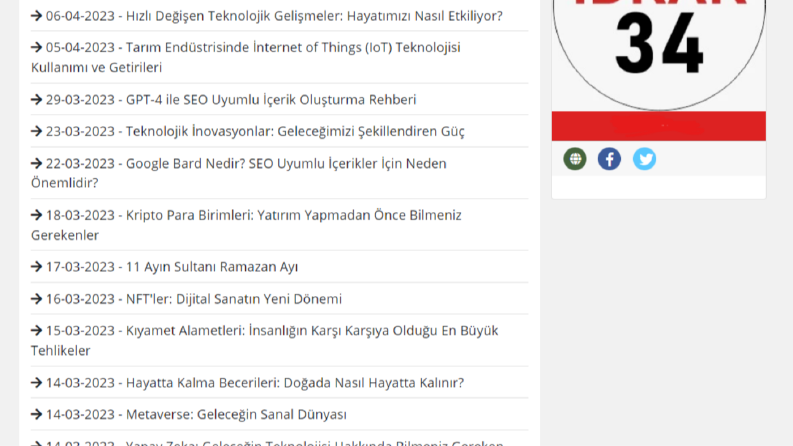Open Google Bard Nedir article link
Screen dimensions: 793x446
pyautogui.click(x=239, y=173)
